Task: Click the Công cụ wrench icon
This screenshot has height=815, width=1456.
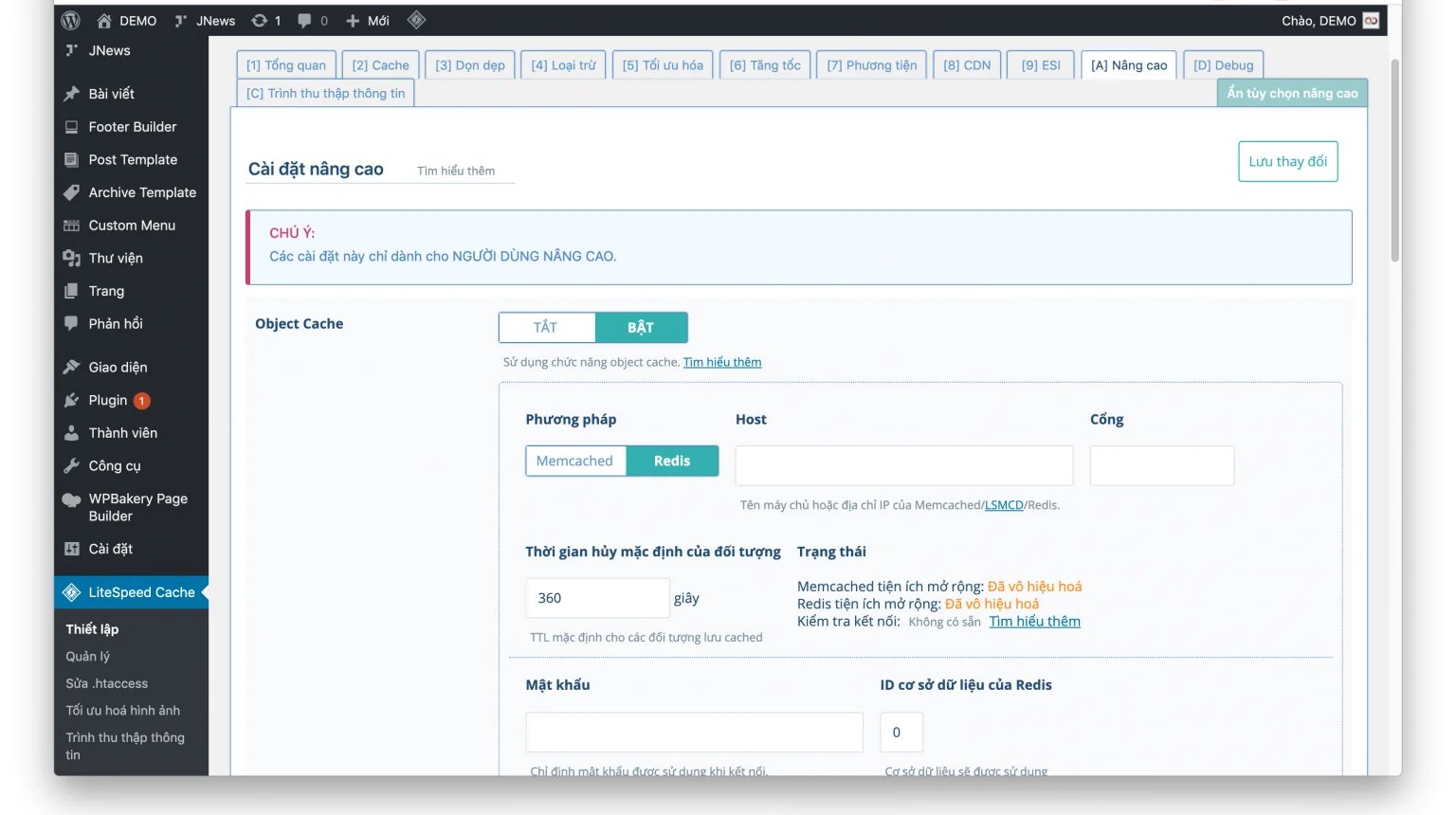Action: coord(71,466)
